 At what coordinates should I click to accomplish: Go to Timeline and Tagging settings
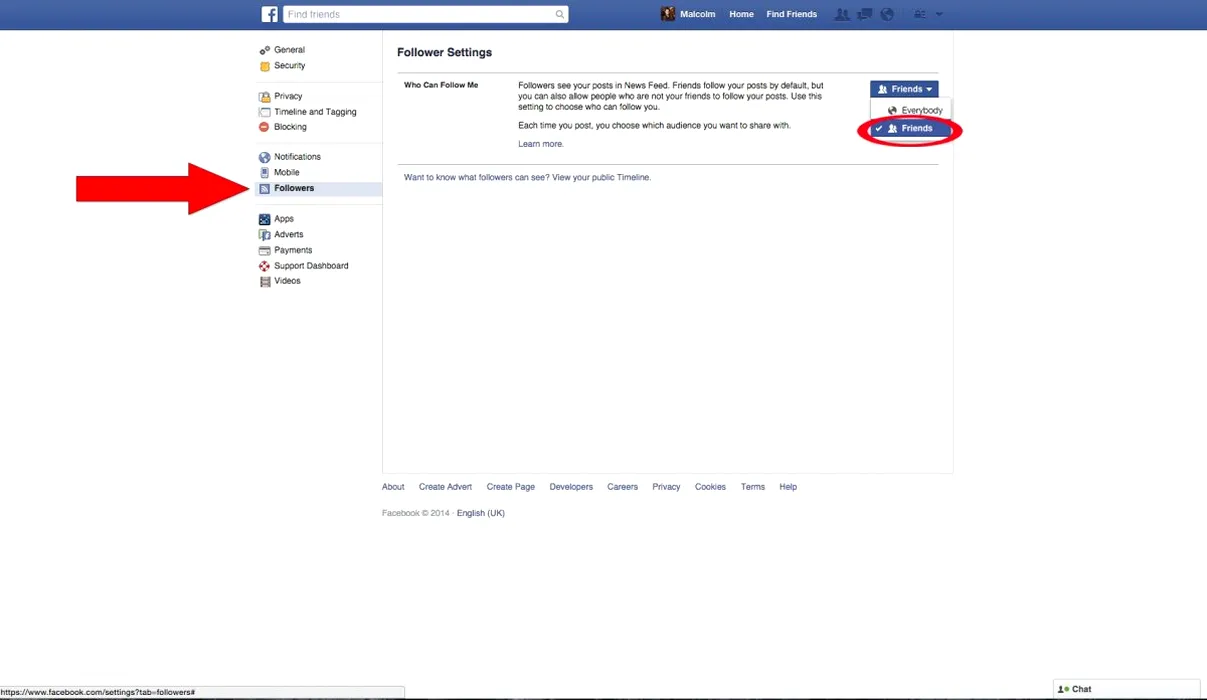click(315, 112)
